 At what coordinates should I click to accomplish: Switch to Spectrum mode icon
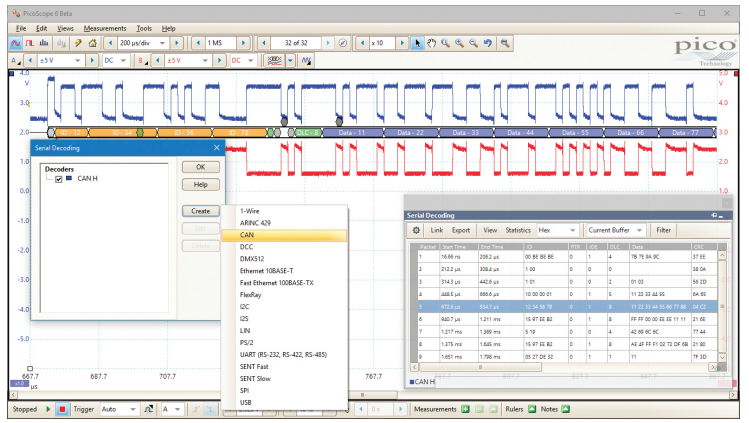(x=44, y=43)
